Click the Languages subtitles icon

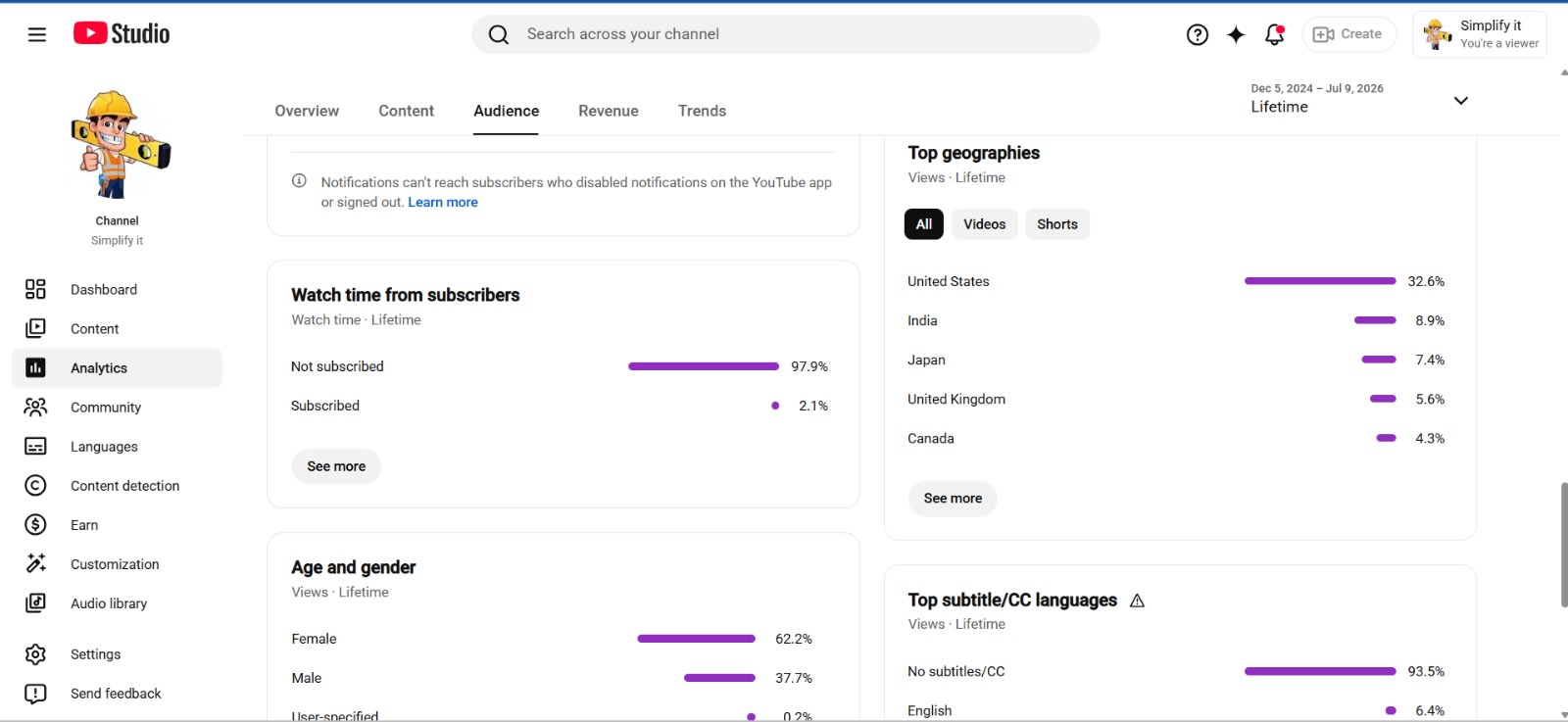point(35,446)
